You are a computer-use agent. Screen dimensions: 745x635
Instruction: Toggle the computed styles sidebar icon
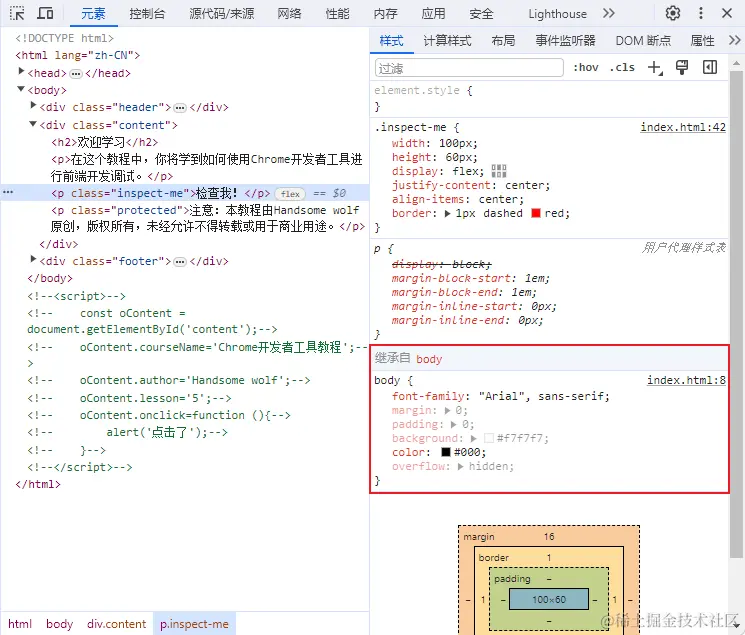coord(710,67)
